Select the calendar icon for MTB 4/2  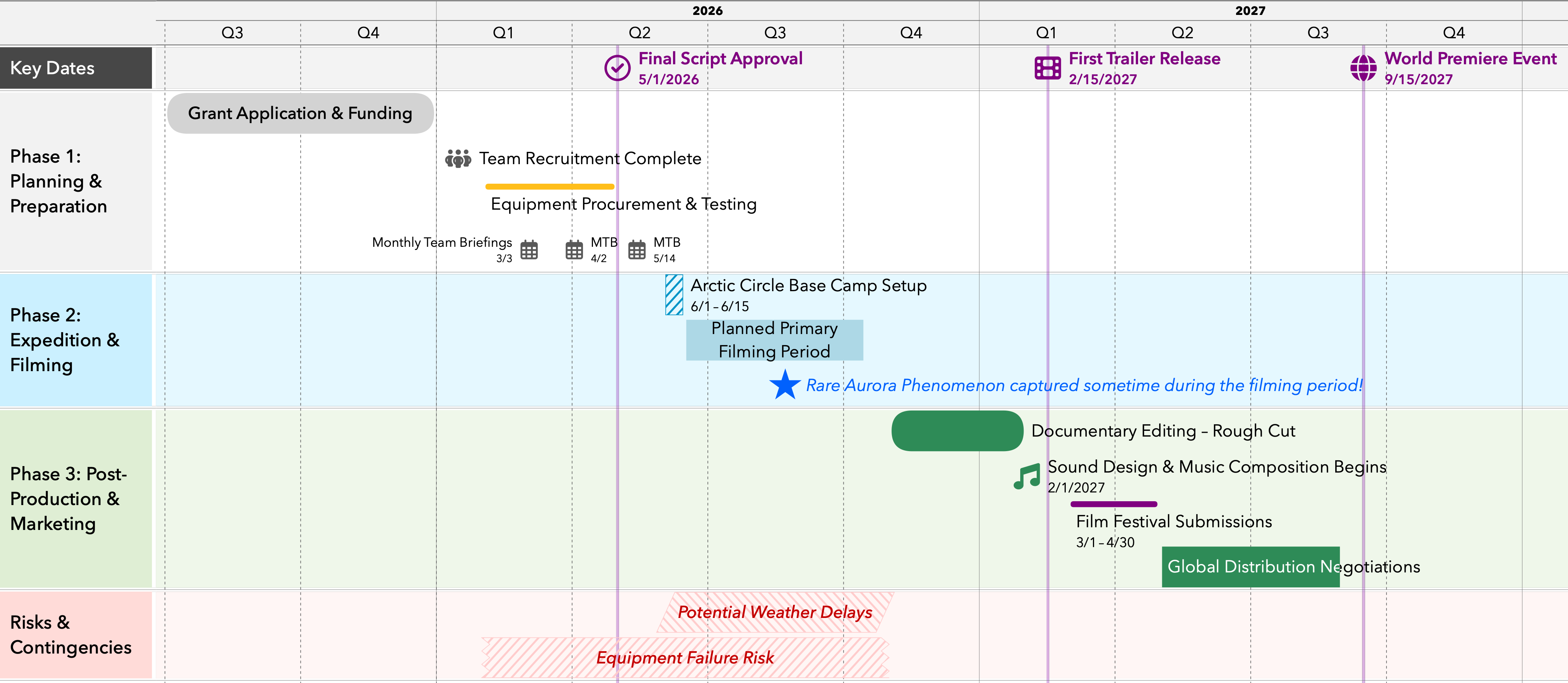point(575,250)
